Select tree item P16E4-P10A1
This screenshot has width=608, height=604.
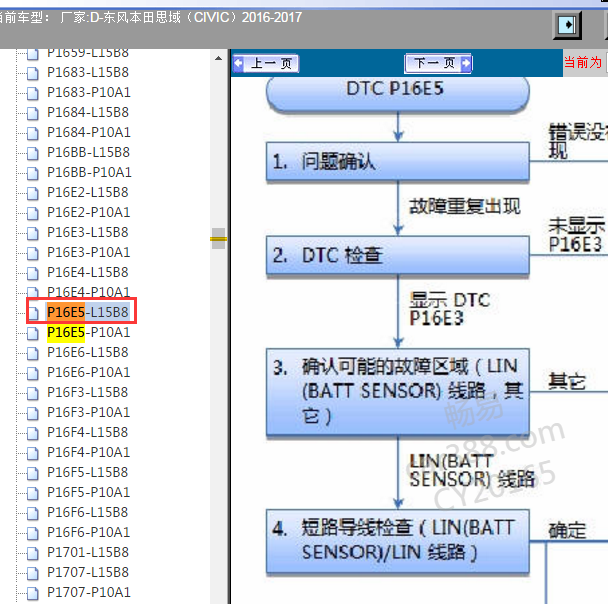pos(89,292)
